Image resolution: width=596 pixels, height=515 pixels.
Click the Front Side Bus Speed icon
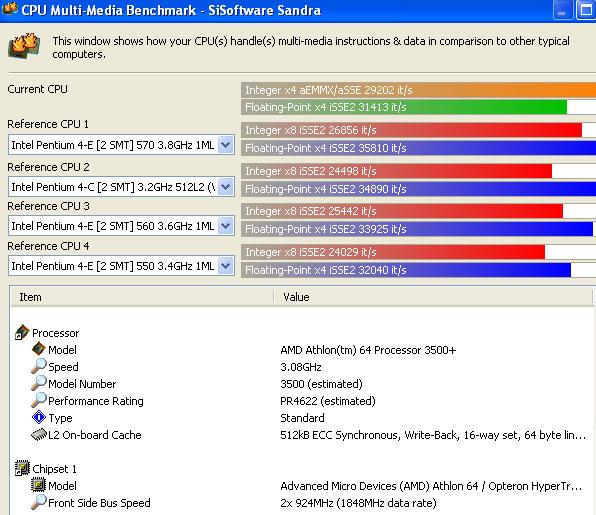[39, 502]
